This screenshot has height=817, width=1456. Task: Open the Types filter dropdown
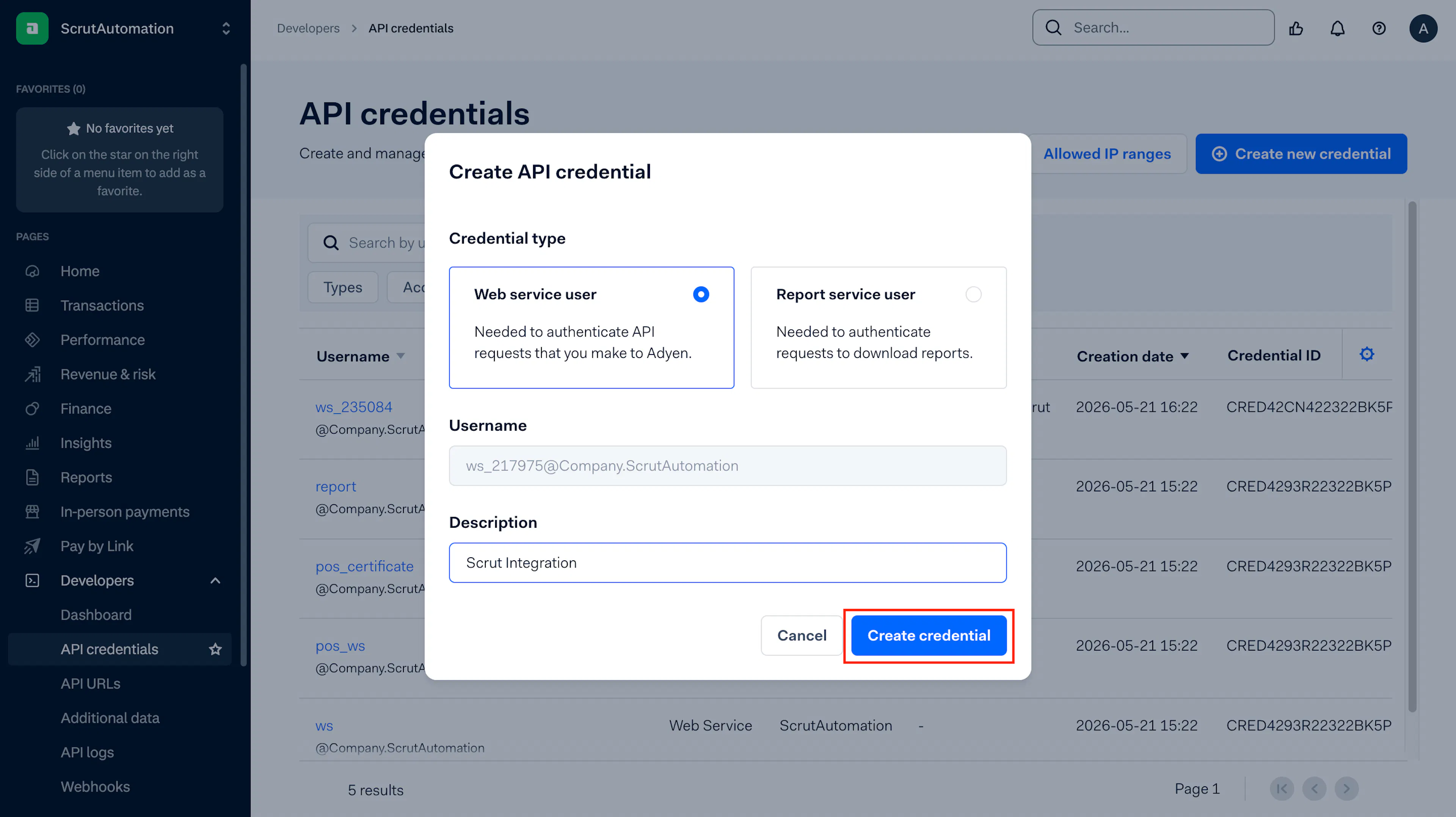342,288
